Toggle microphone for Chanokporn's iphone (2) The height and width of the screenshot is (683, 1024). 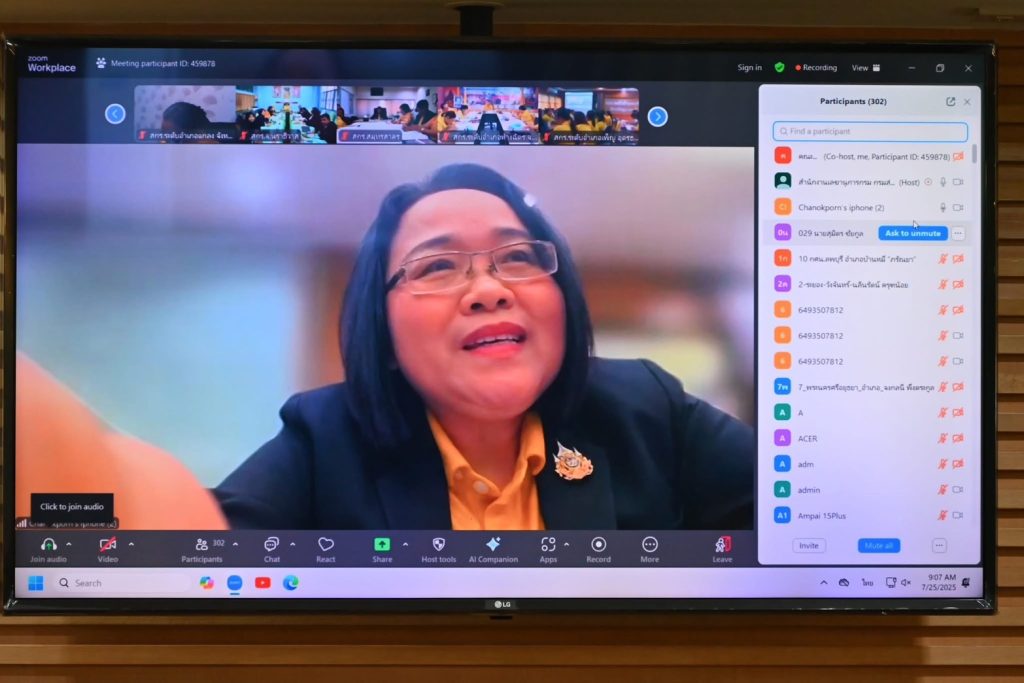pyautogui.click(x=943, y=208)
